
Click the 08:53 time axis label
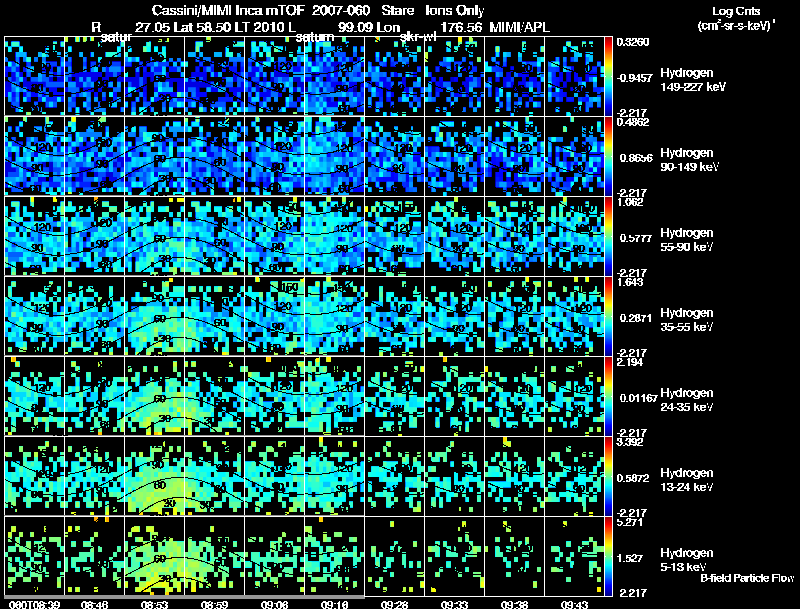coord(155,605)
